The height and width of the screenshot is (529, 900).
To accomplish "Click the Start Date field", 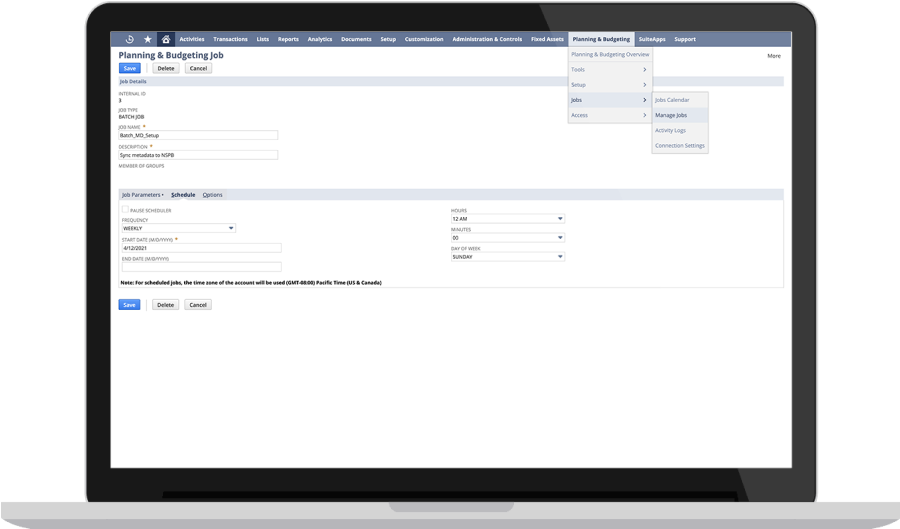I will coord(201,248).
